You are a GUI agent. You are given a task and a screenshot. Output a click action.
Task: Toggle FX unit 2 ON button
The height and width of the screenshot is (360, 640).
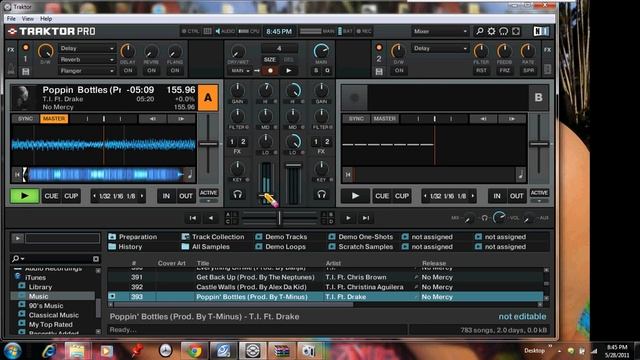point(399,71)
